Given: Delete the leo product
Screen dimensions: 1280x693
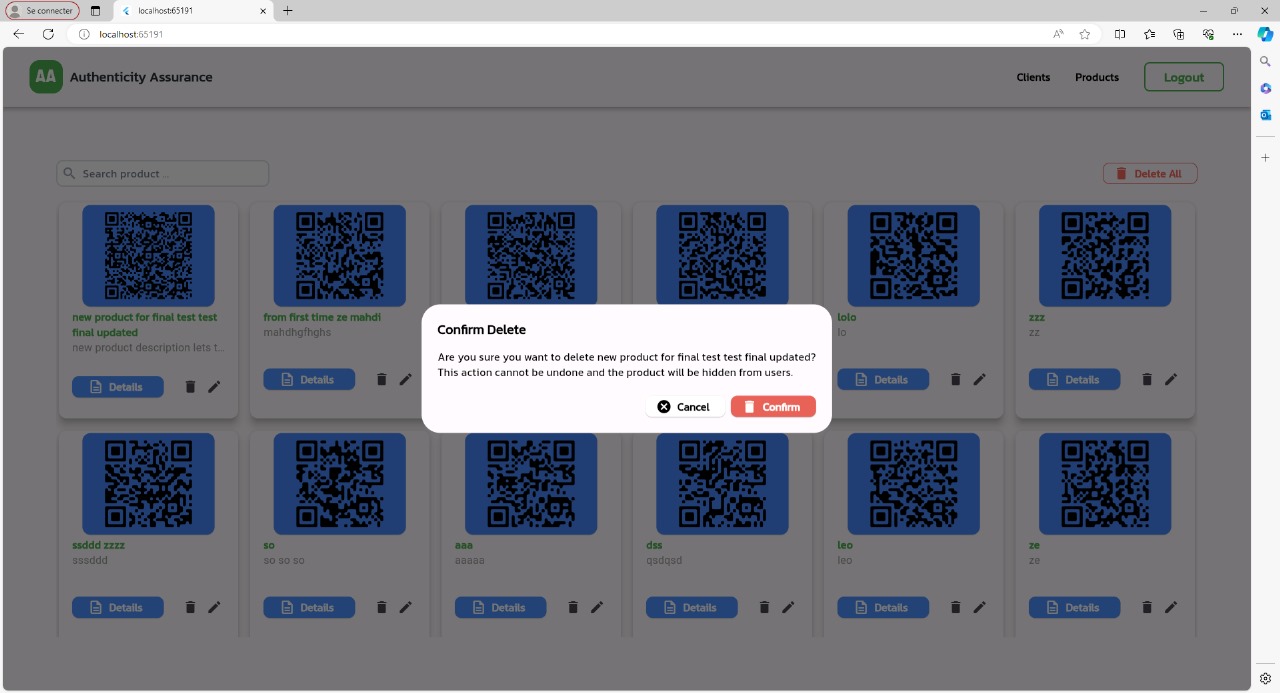Looking at the screenshot, I should coord(955,607).
